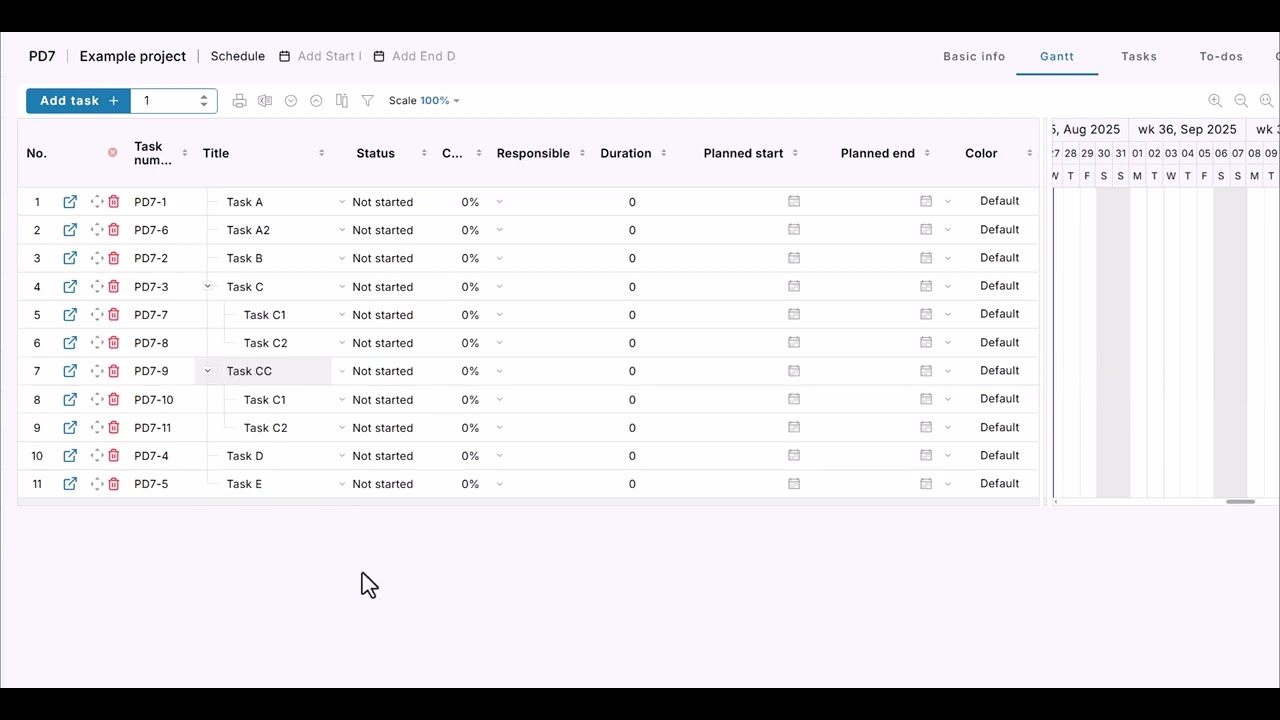Open Responsible dropdown for Task D
The height and width of the screenshot is (720, 1280).
point(500,456)
